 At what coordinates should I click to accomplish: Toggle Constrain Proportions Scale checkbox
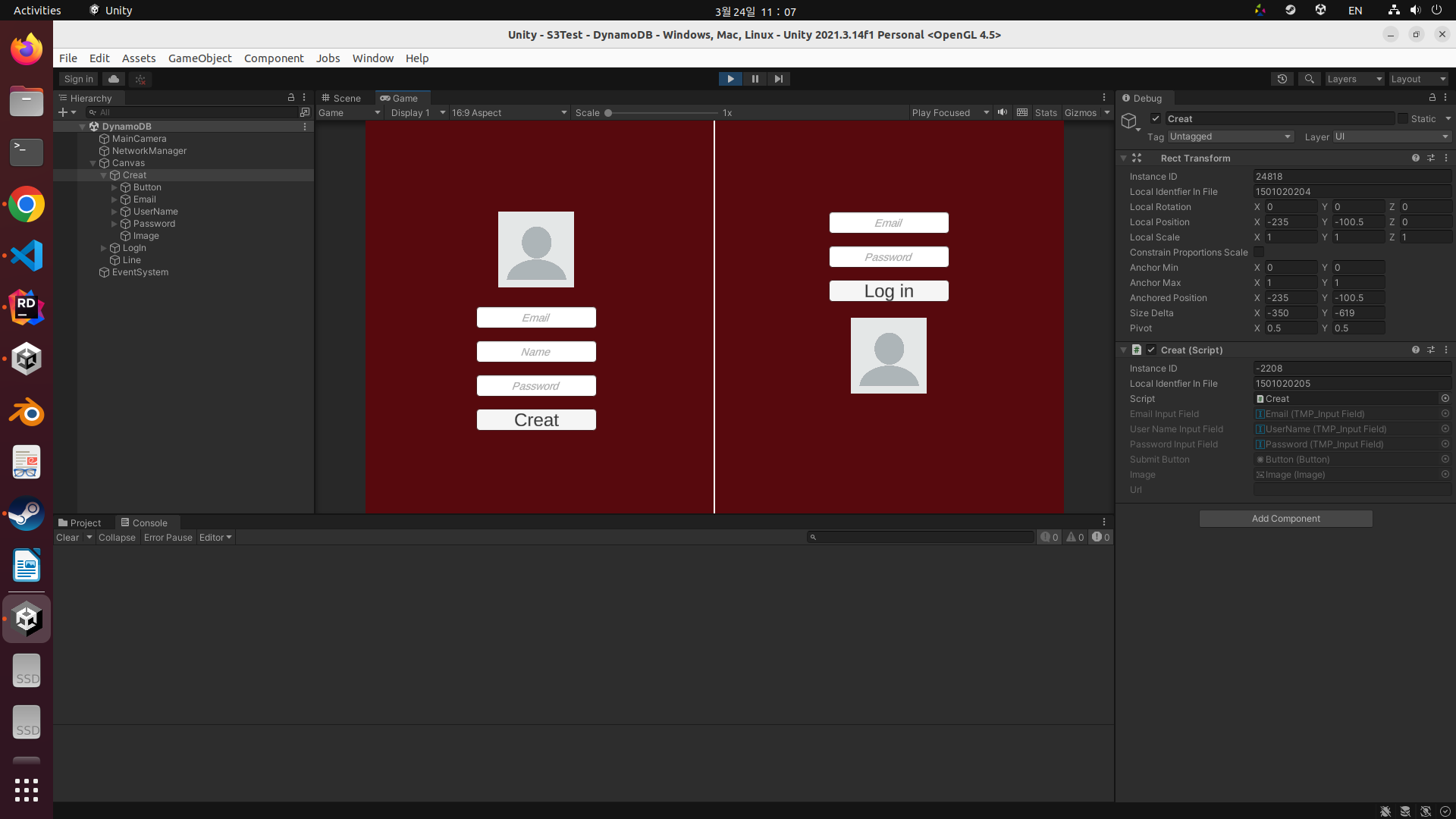1259,252
